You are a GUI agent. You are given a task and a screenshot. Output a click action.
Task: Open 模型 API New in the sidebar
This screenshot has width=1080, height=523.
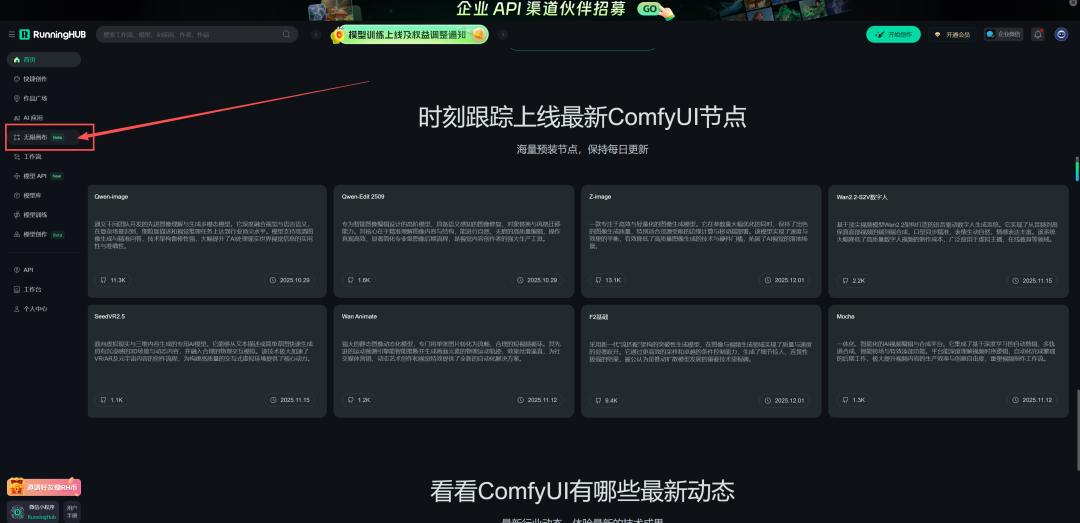pos(43,176)
